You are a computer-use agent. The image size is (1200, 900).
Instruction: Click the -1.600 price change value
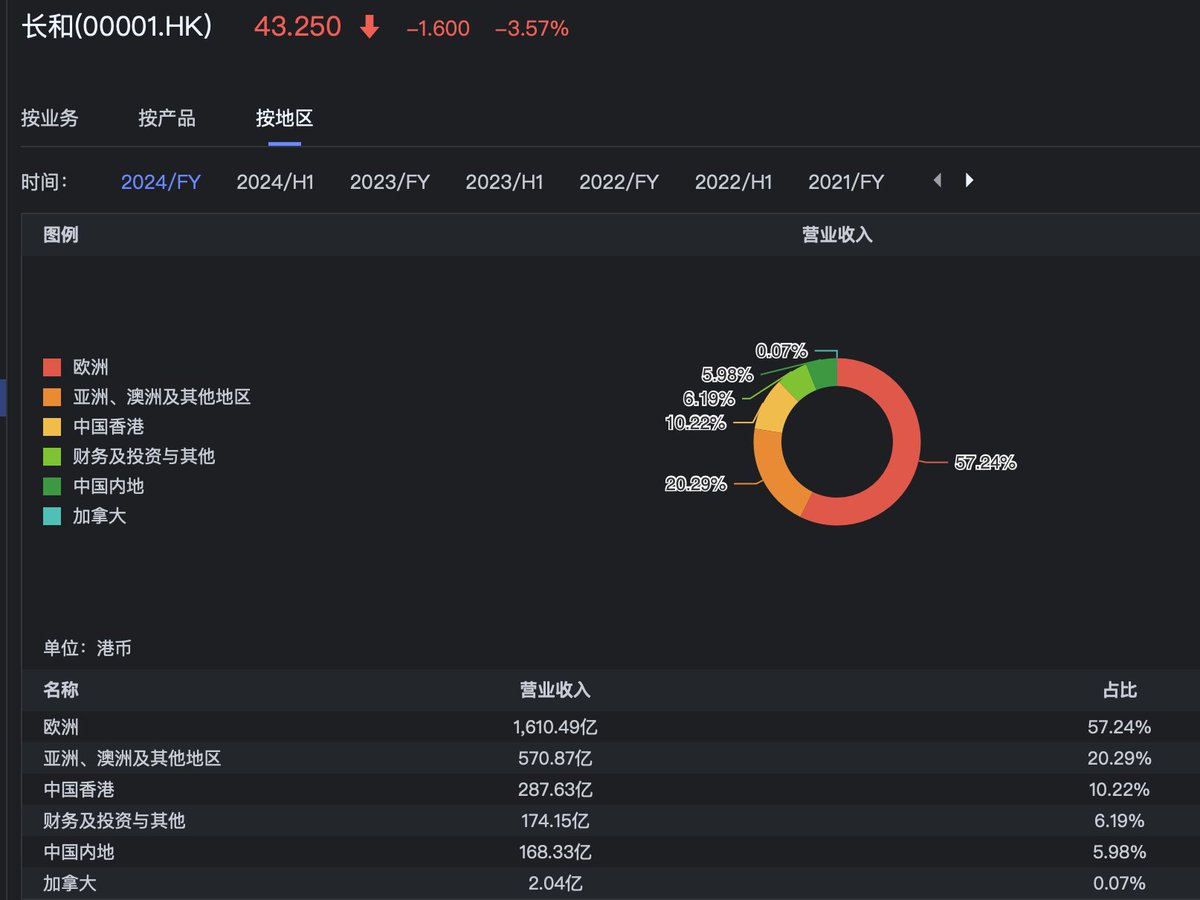coord(438,29)
